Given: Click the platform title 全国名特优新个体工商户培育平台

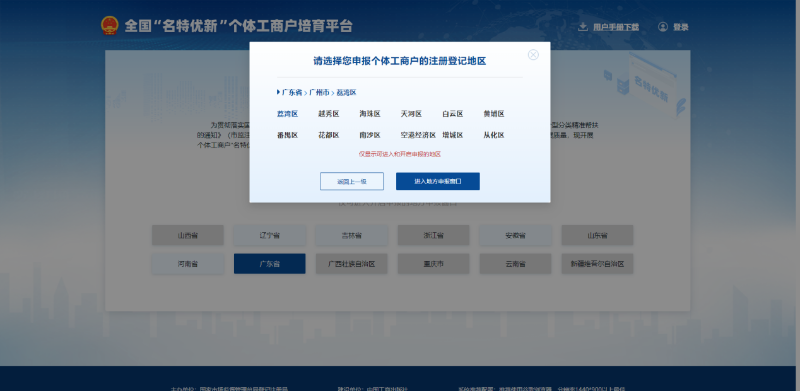Looking at the screenshot, I should coord(238,26).
